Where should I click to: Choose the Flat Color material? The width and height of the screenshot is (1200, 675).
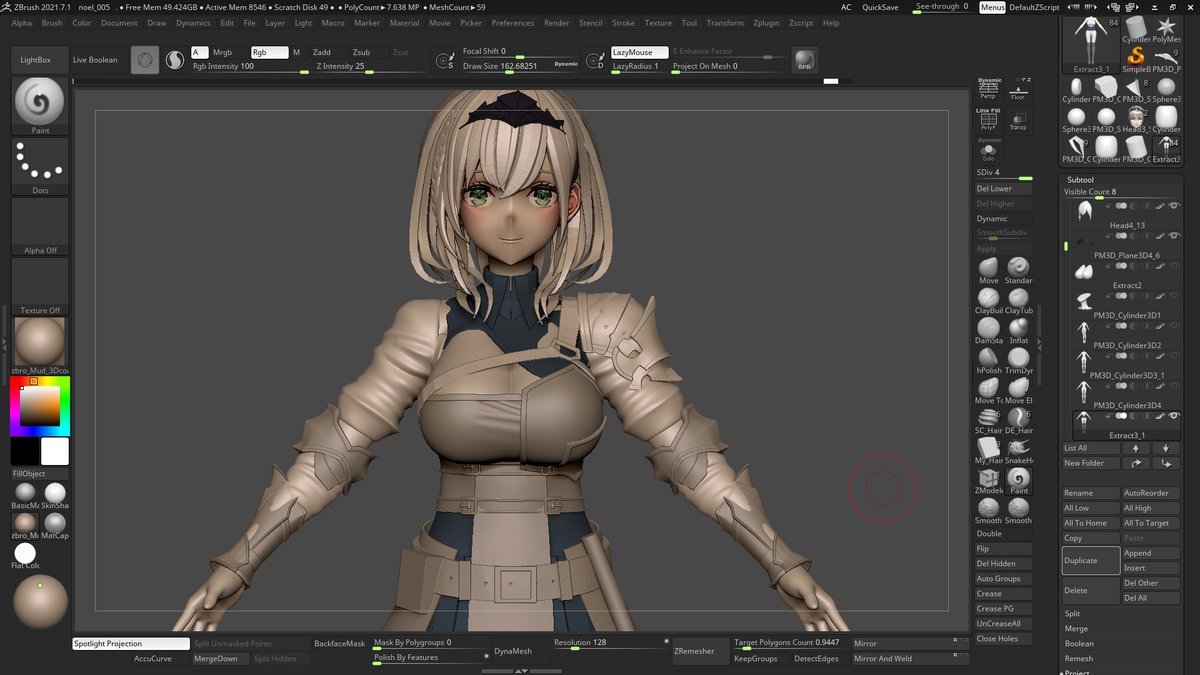click(25, 555)
